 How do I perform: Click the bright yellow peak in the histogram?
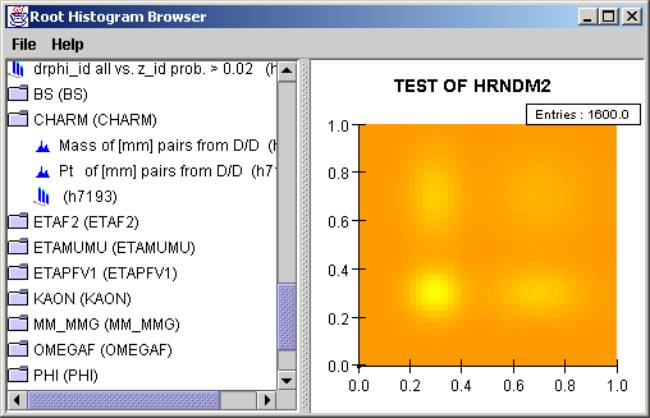(433, 291)
